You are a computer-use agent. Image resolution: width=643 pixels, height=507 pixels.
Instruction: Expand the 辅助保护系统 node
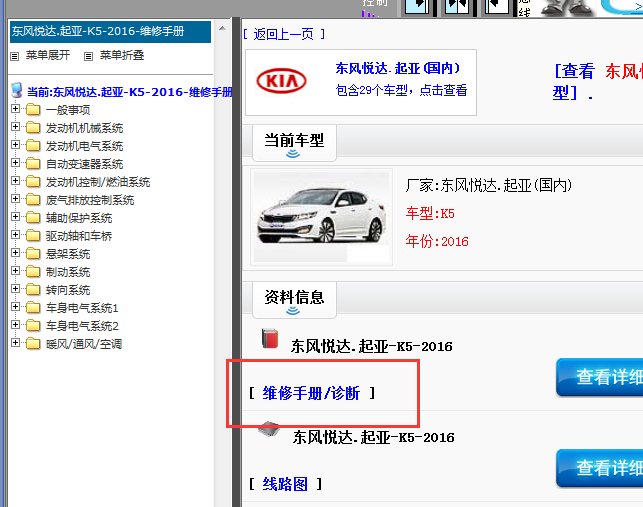tap(15, 217)
